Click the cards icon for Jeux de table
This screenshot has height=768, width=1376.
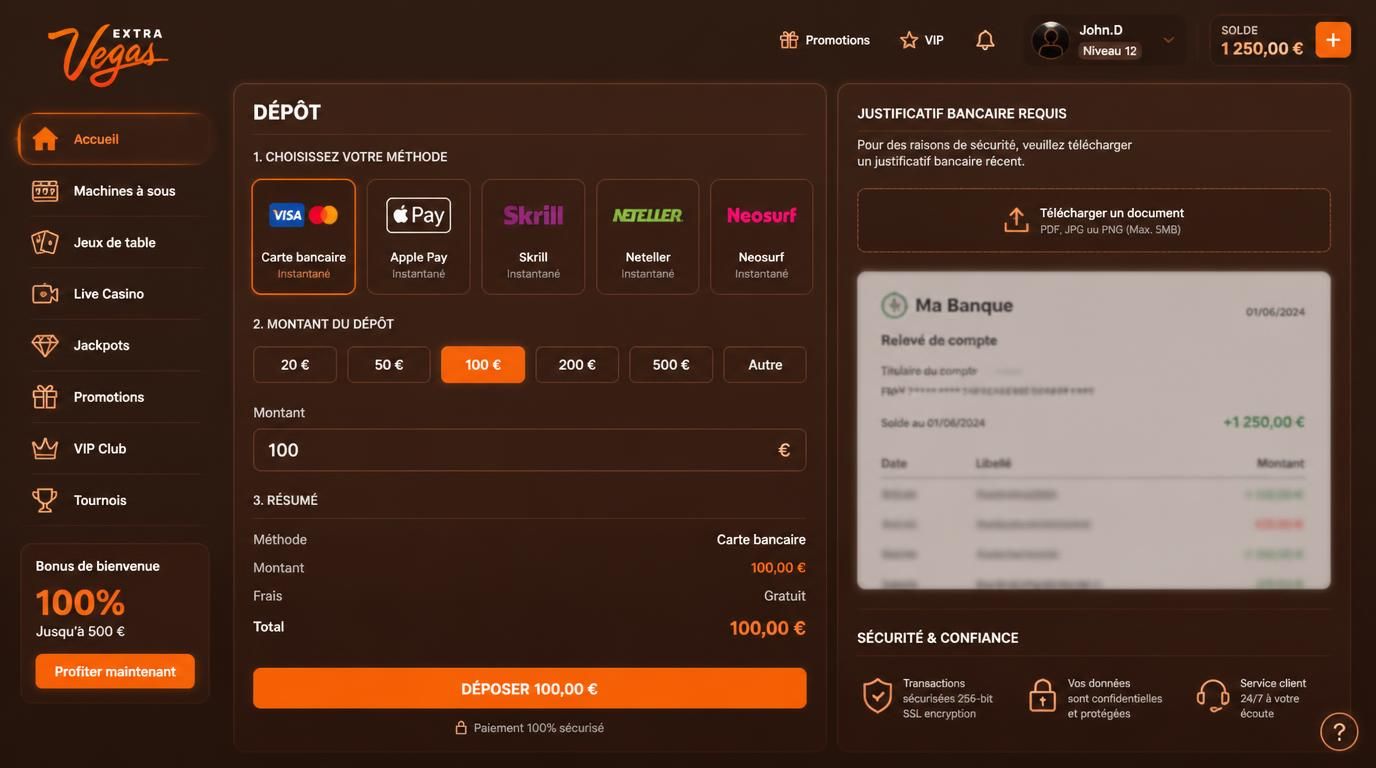(45, 242)
